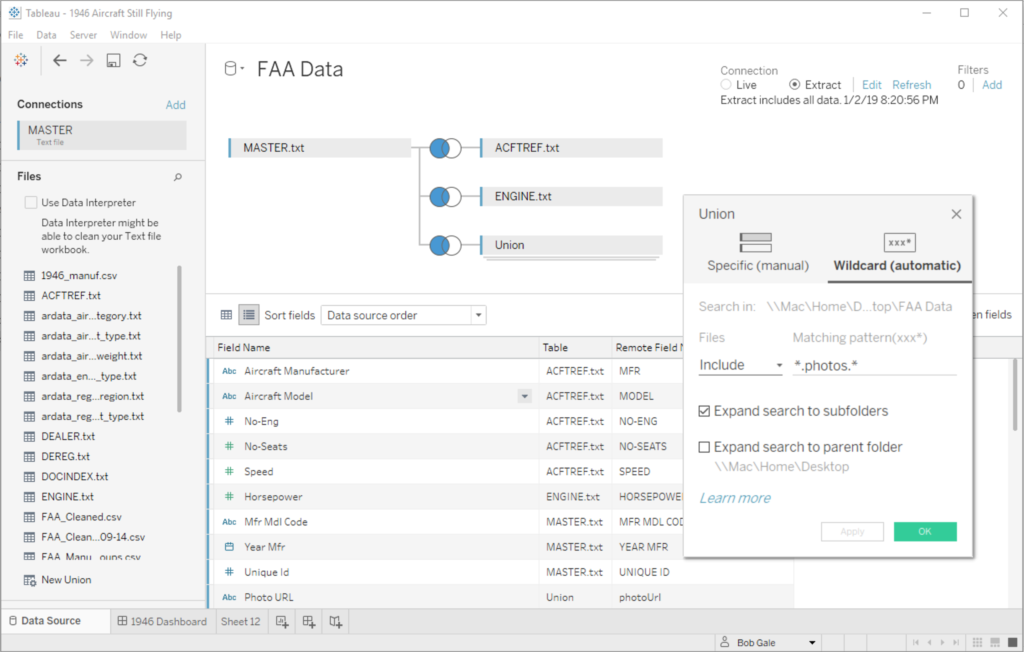Screen dimensions: 1024x652
Task: Open the Server menu
Action: click(x=84, y=35)
